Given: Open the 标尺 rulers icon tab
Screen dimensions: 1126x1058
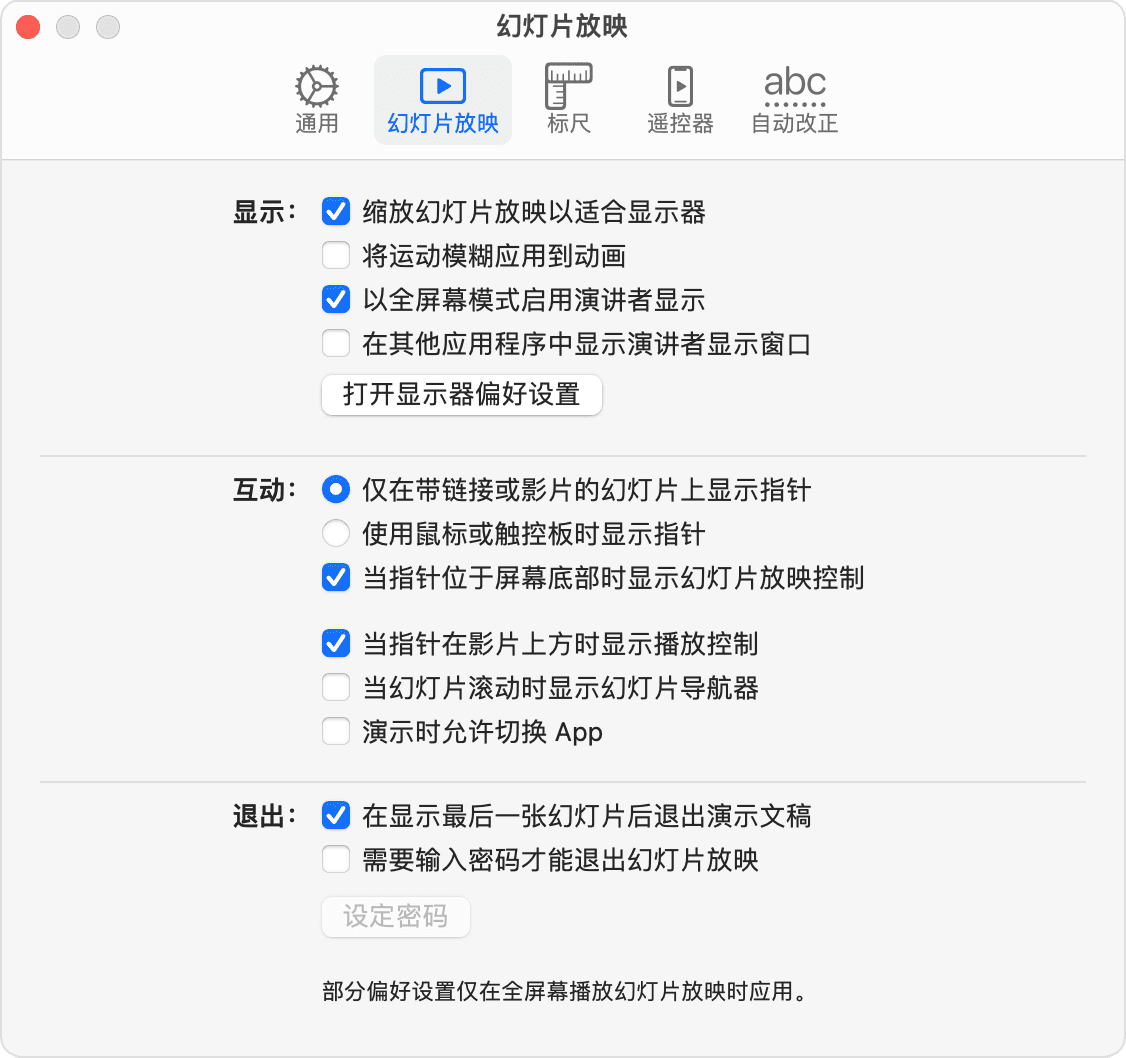Looking at the screenshot, I should [x=568, y=100].
